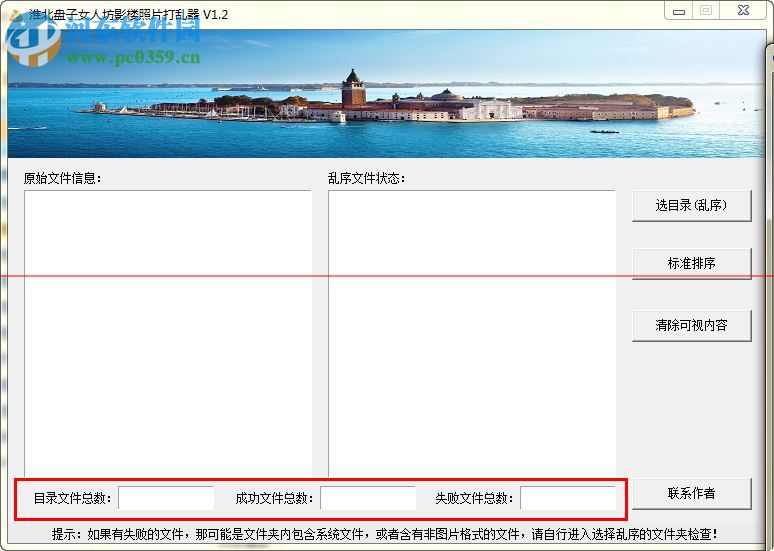The image size is (774, 551).
Task: Close the window with X button
Action: [743, 10]
